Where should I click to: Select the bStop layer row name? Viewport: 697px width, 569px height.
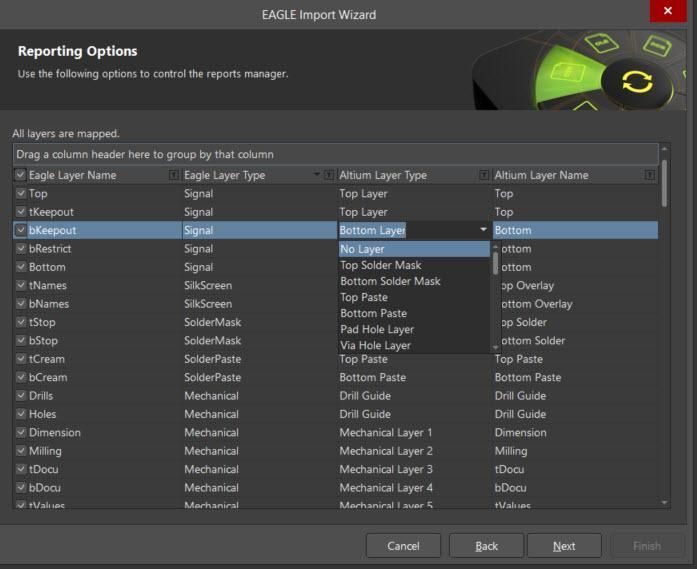pyautogui.click(x=43, y=341)
